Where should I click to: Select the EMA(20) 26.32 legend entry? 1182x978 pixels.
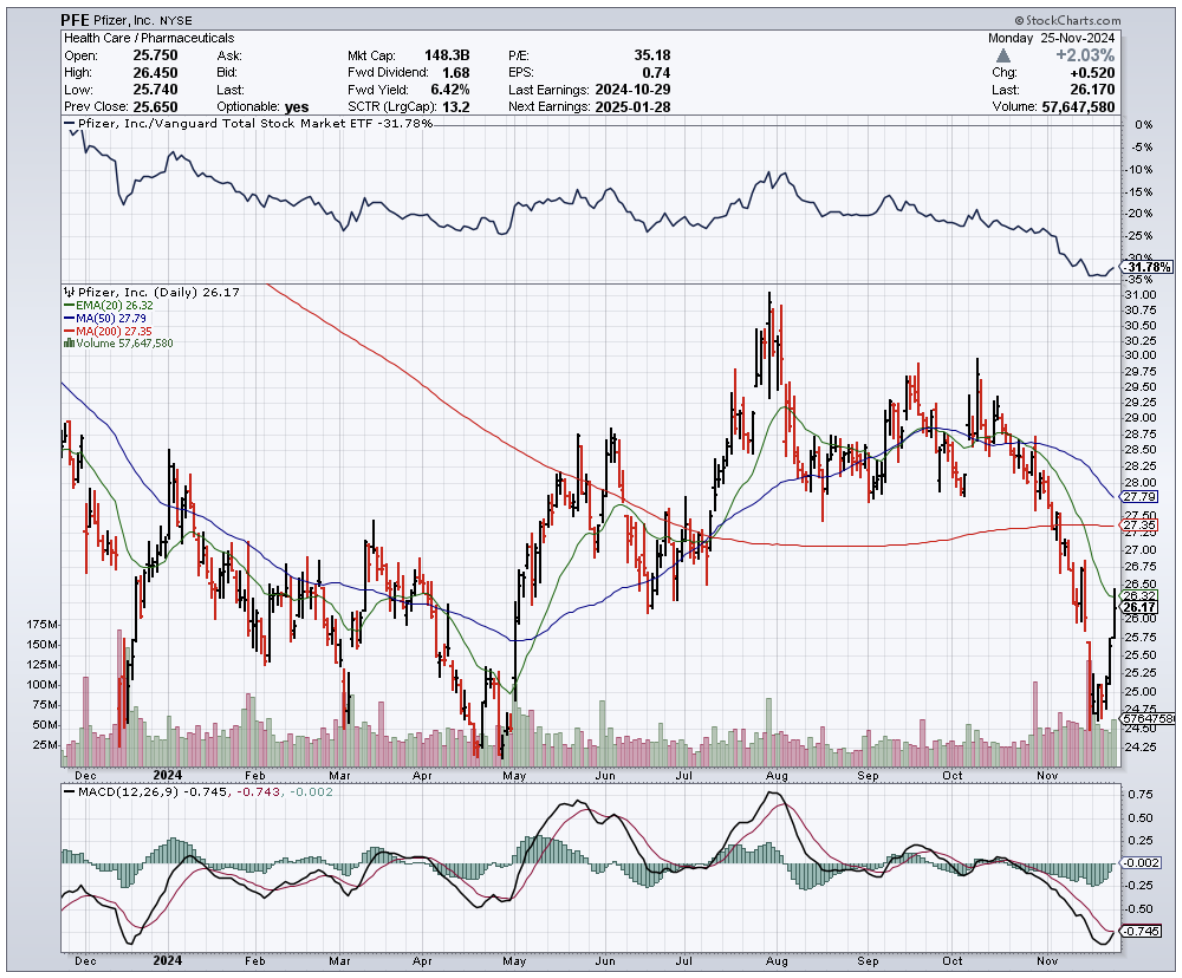point(106,305)
